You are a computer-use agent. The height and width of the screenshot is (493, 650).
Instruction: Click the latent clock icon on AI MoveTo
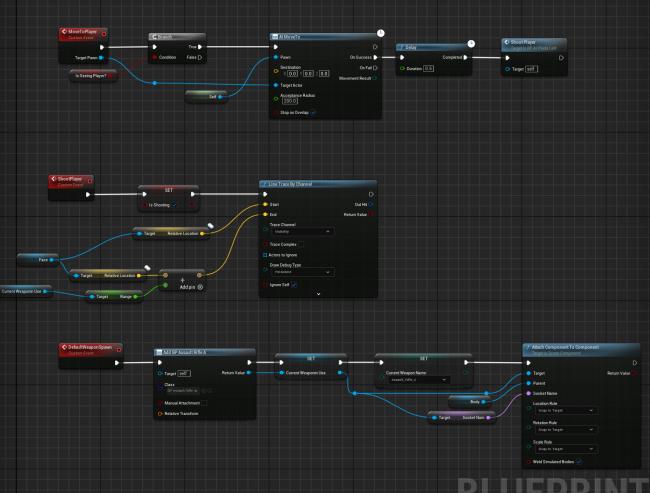pyautogui.click(x=381, y=33)
